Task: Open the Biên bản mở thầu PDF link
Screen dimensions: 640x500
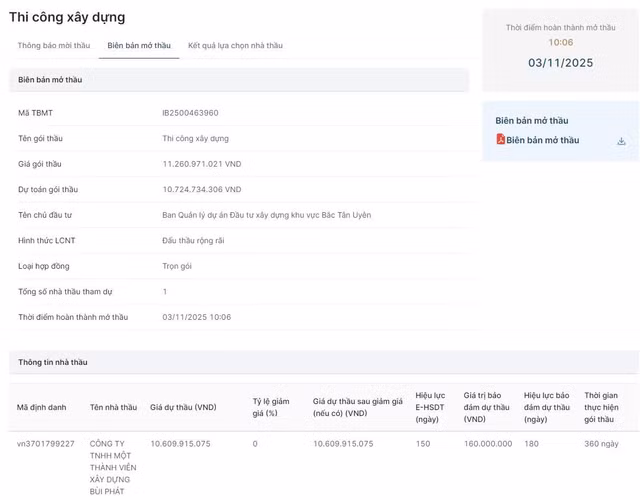Action: click(x=542, y=140)
